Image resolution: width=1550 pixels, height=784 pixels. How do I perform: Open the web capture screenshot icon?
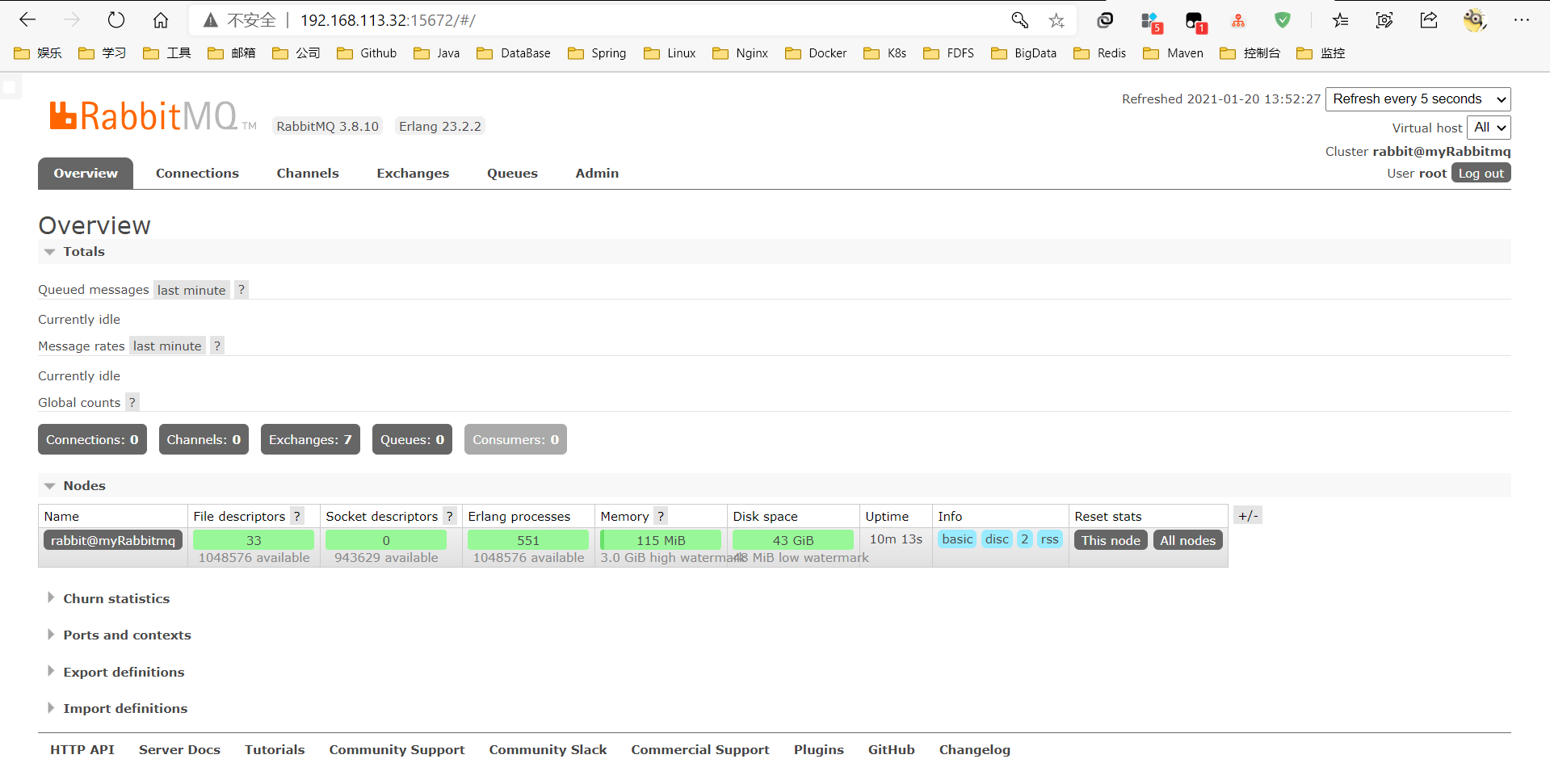(x=1384, y=20)
